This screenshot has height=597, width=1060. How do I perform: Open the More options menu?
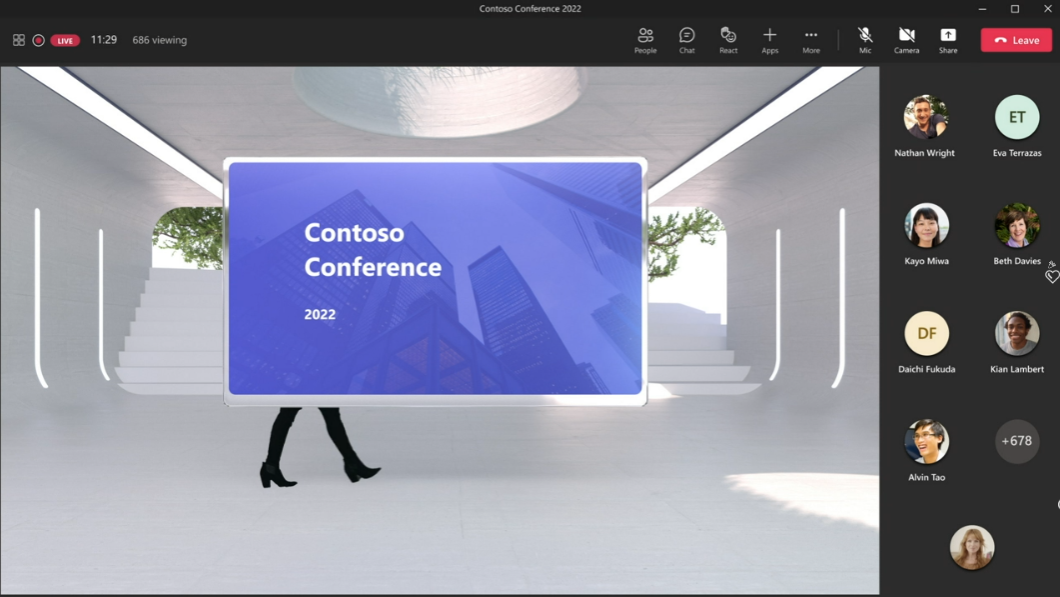pos(811,41)
